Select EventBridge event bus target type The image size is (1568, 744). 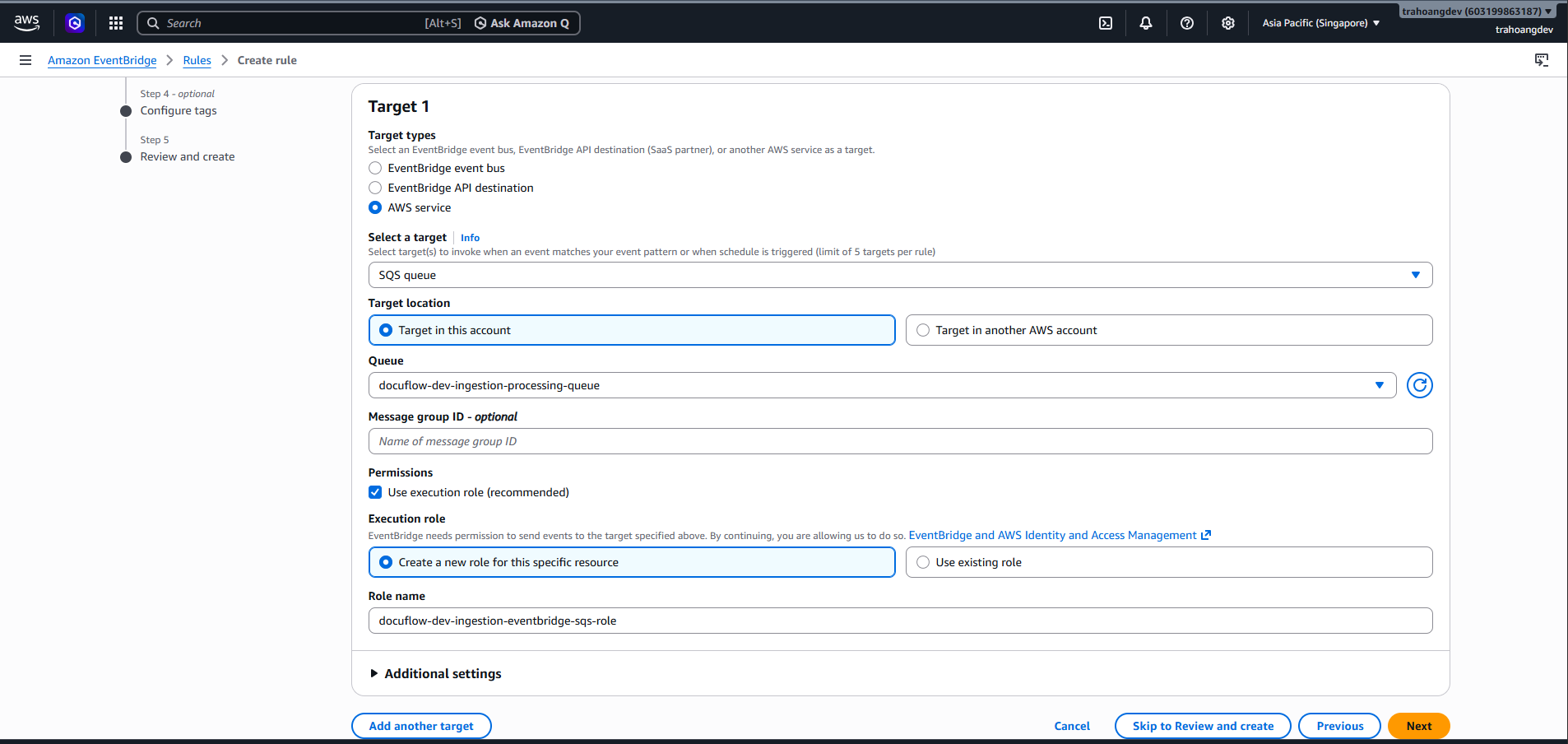pos(375,168)
